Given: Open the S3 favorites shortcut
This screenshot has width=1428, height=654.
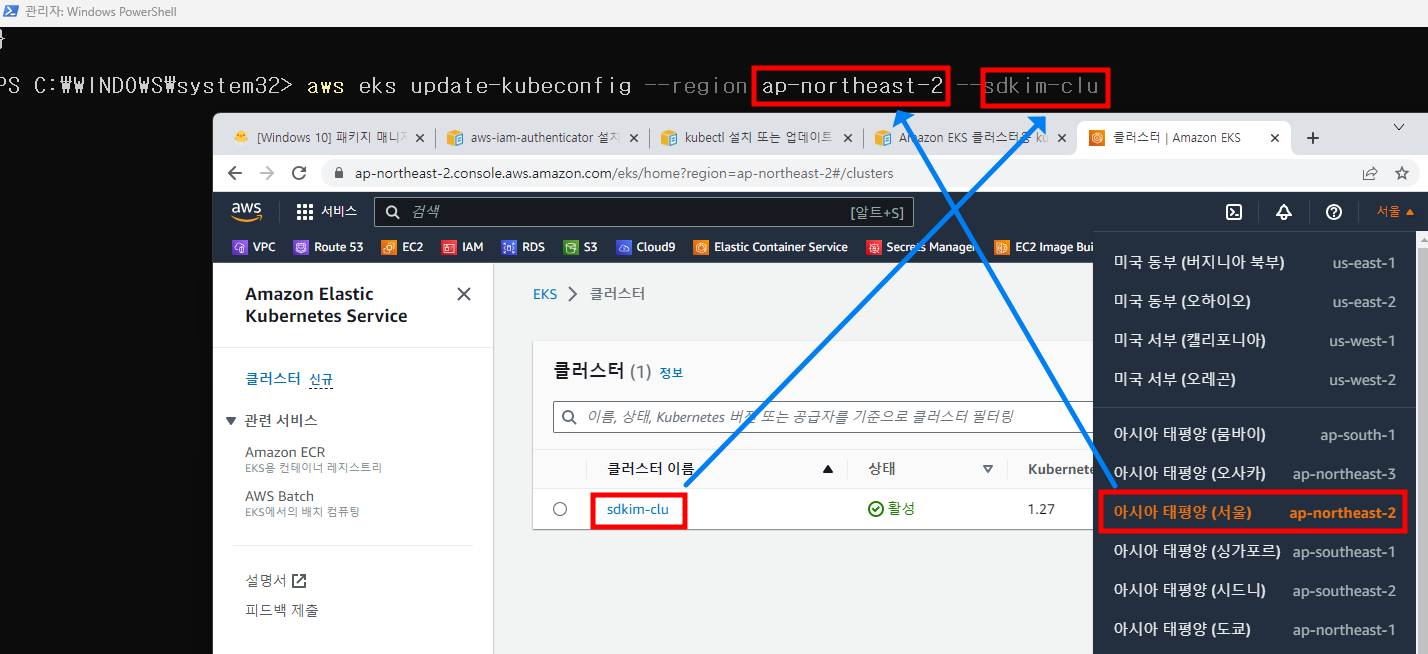Looking at the screenshot, I should point(580,247).
